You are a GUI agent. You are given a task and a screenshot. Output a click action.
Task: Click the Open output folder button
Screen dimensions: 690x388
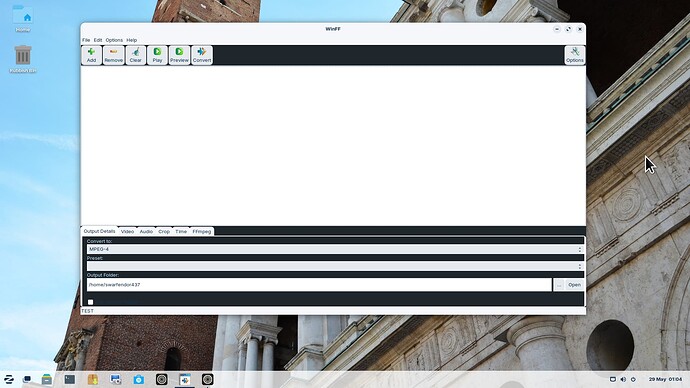pos(574,285)
